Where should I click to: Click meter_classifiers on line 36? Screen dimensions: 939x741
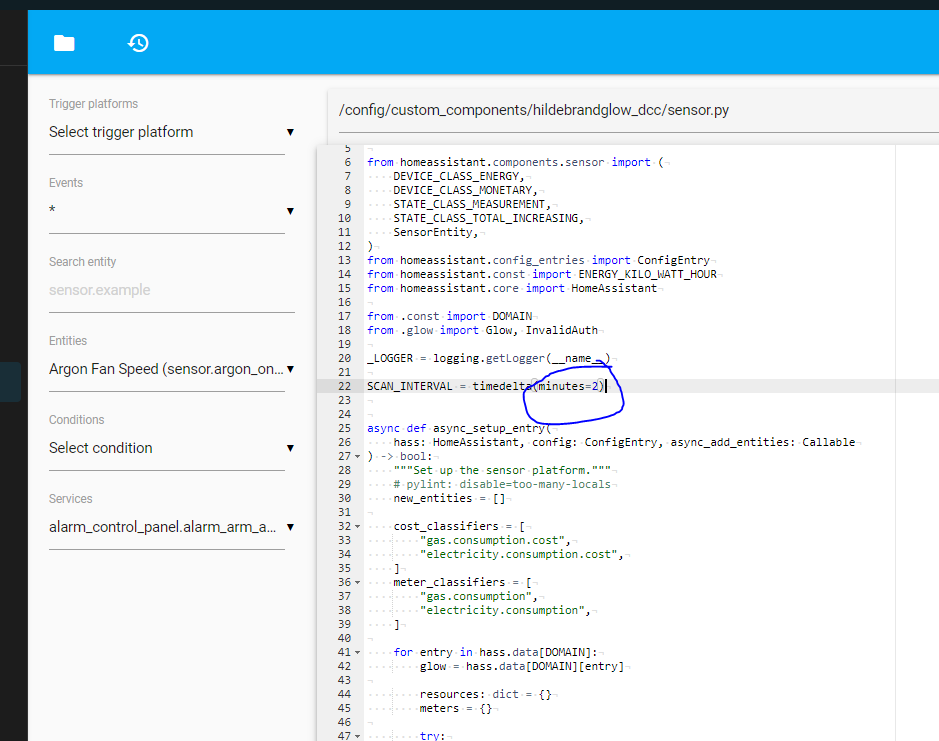coord(449,582)
